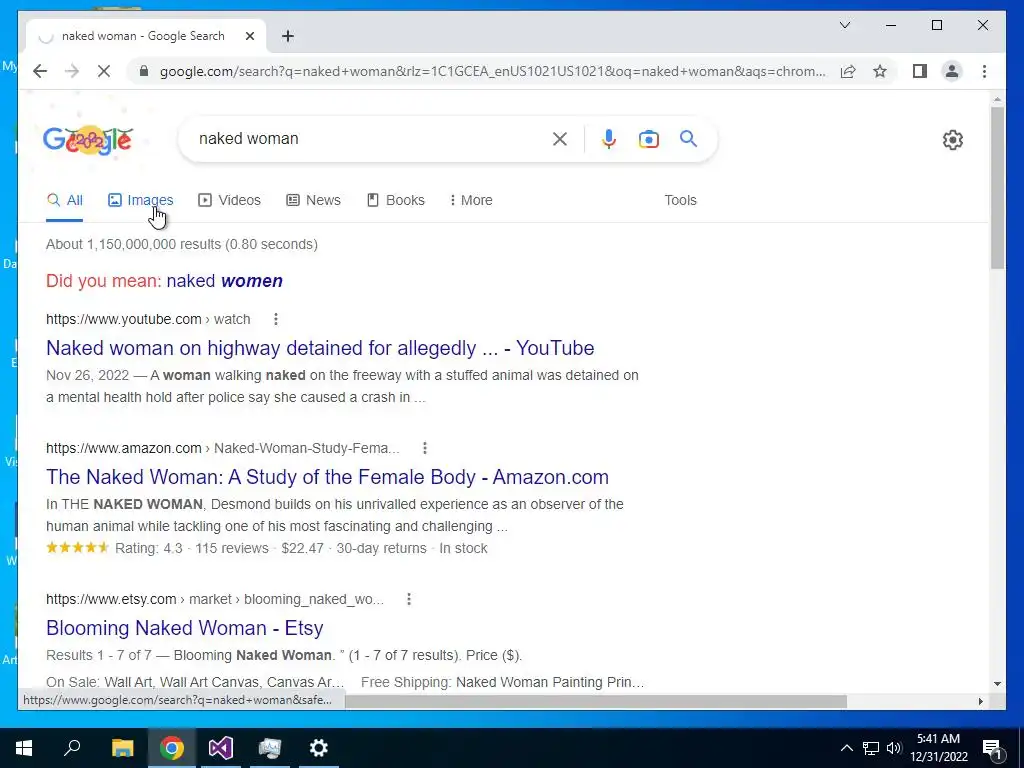Screen dimensions: 1024x768
Task: Click the youtube.com › watch URL text
Action: point(148,319)
